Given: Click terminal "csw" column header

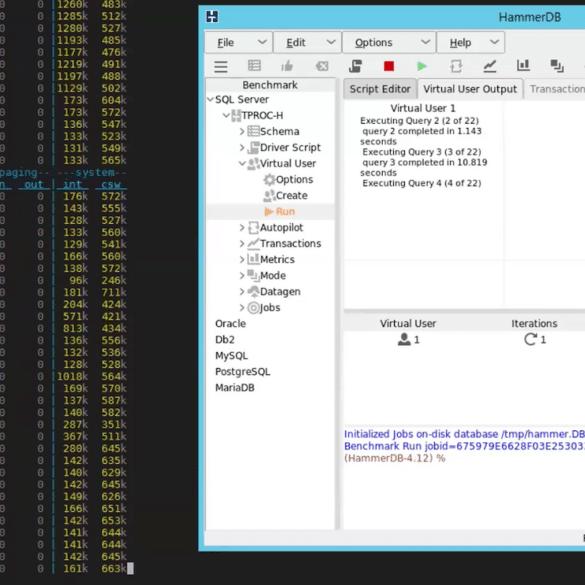Looking at the screenshot, I should (x=111, y=184).
